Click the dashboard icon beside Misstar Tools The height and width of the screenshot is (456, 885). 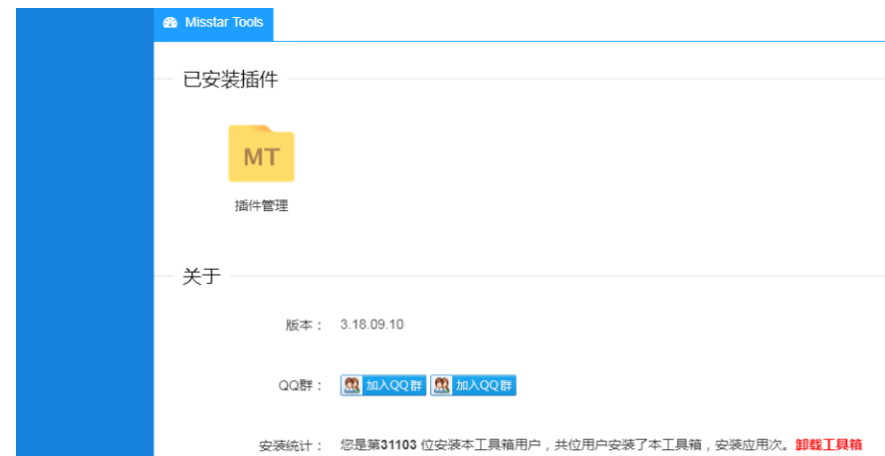point(170,23)
